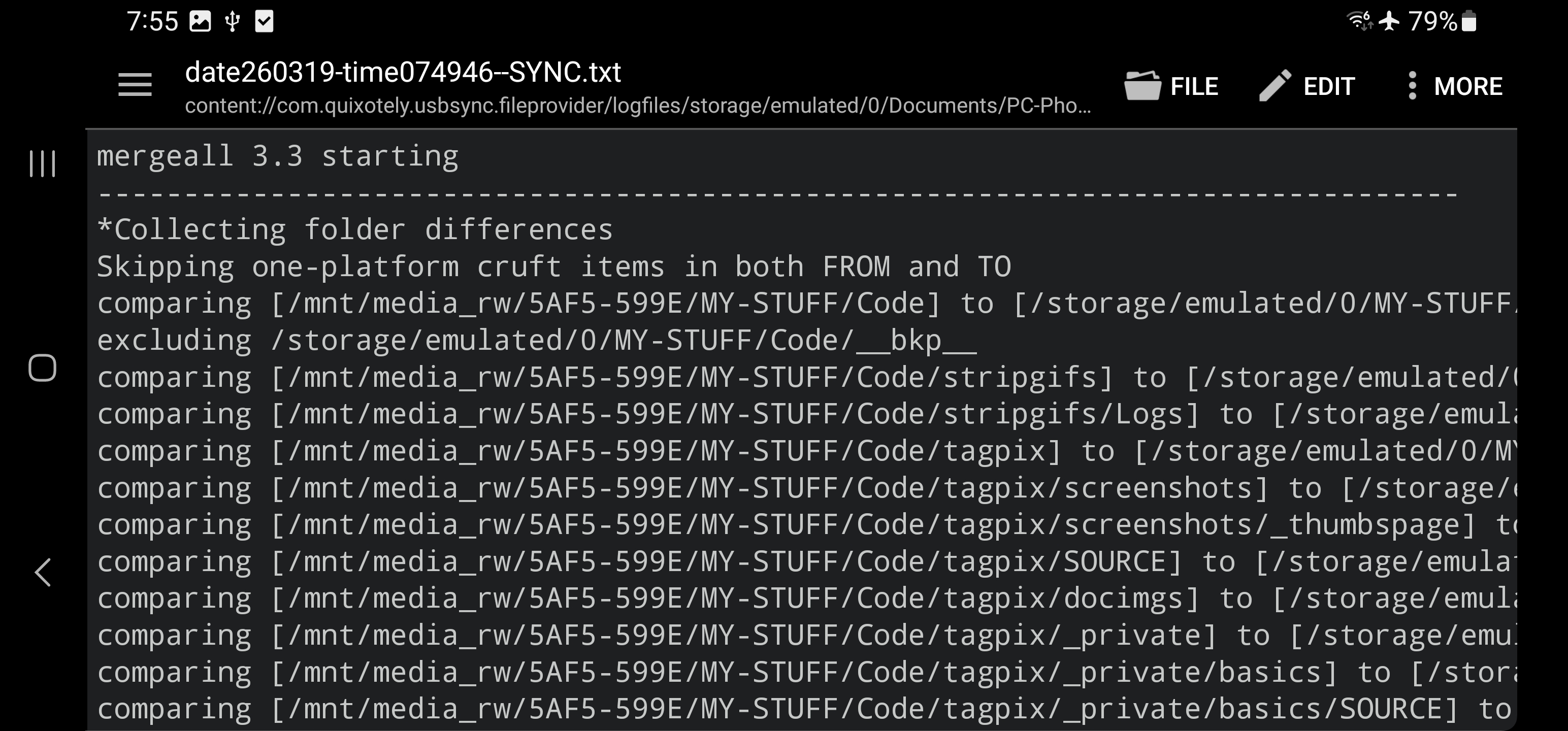Tap the image notification icon in status bar

(200, 22)
